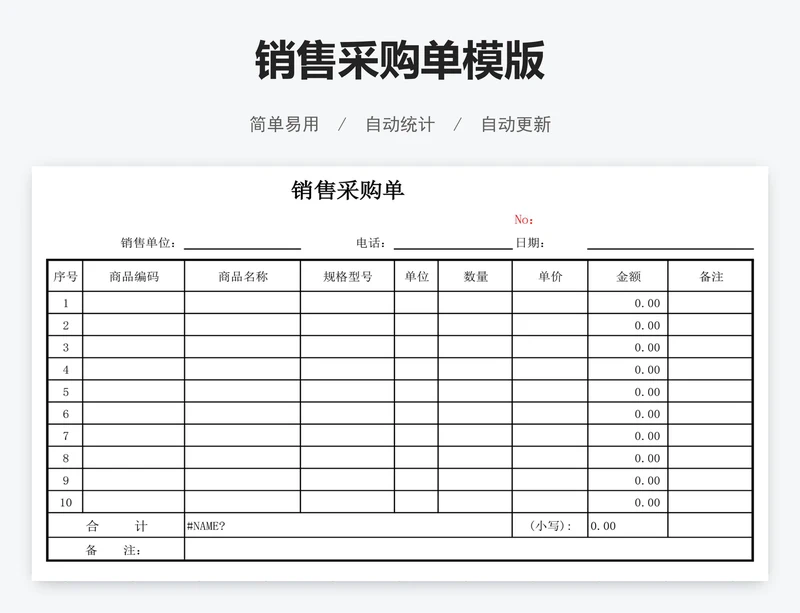This screenshot has height=613, width=800.
Task: Click row number 4 cell
Action: 65,370
